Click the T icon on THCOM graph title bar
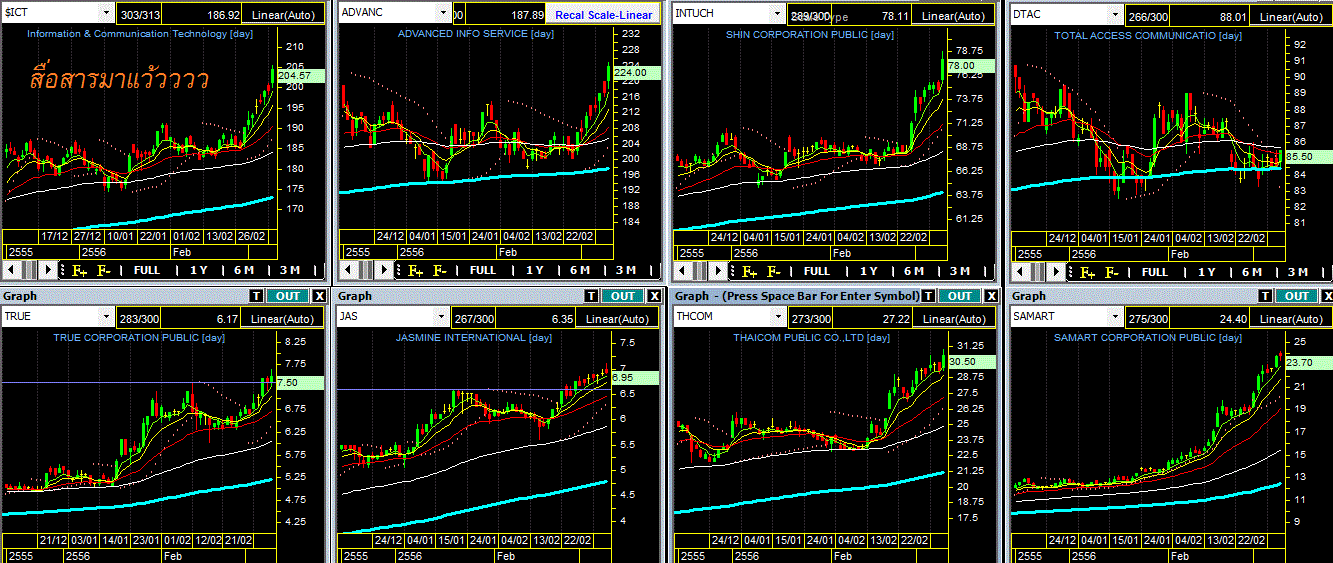The image size is (1333, 563). [929, 296]
